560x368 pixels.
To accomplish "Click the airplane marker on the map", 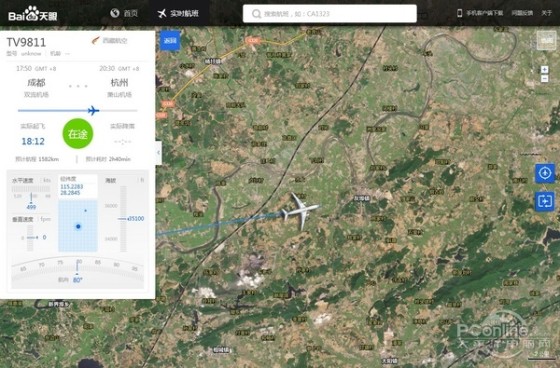I will click(300, 211).
